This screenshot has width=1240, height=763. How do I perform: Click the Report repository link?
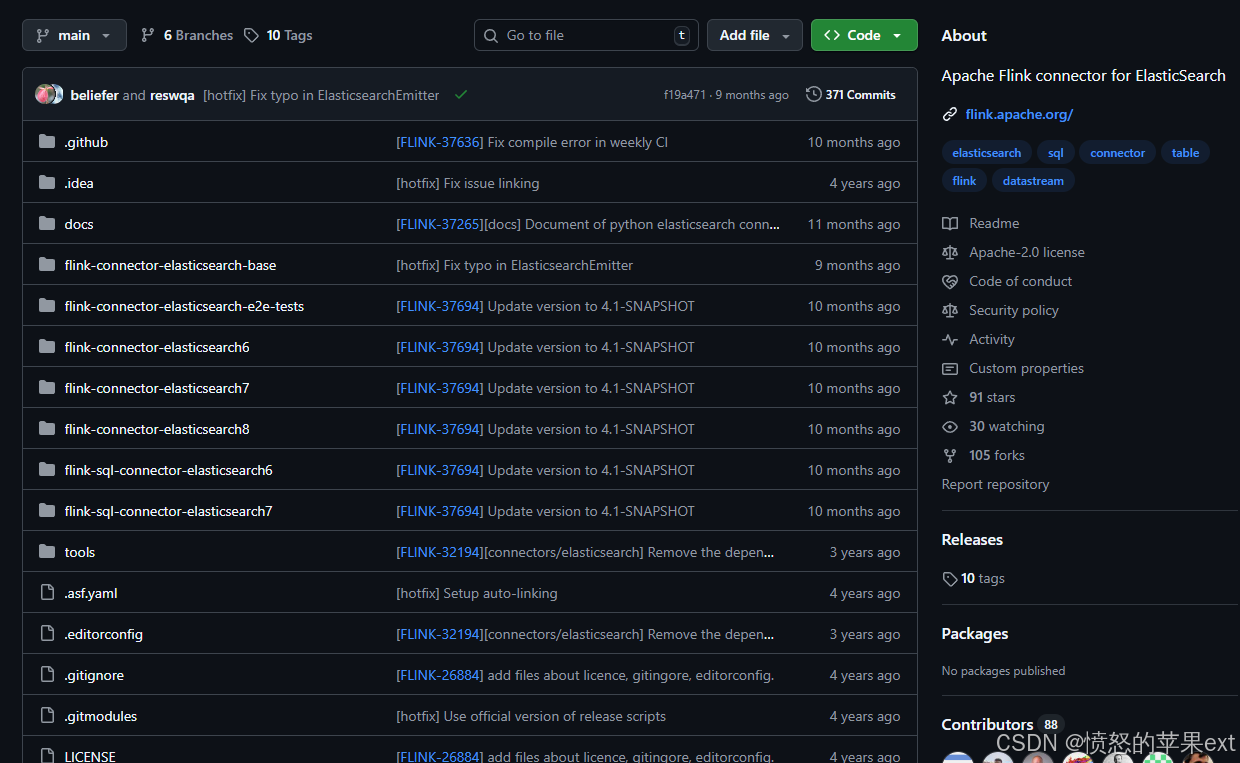click(x=995, y=484)
